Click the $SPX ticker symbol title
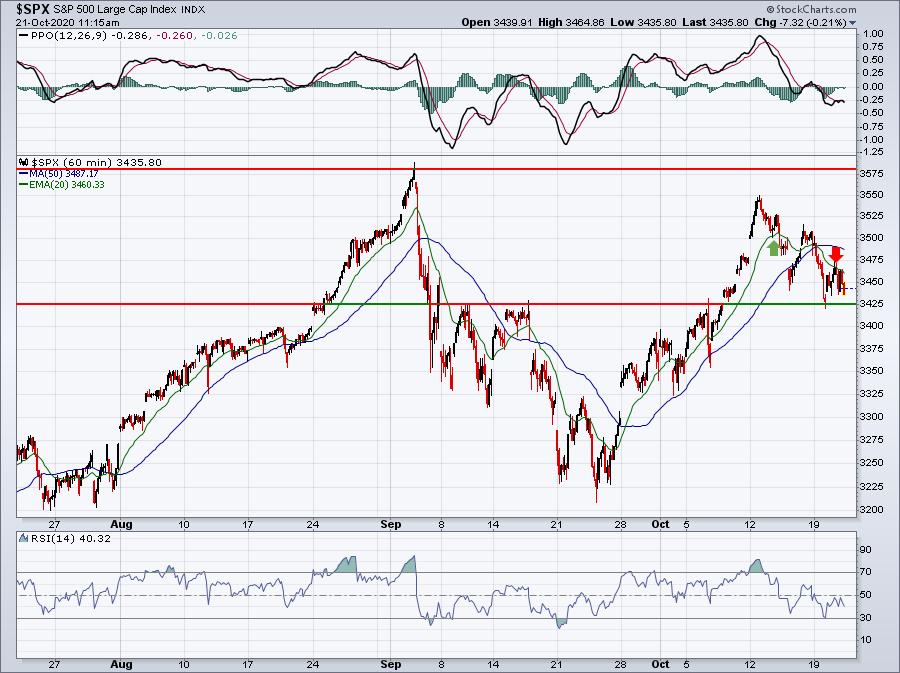900x673 pixels. point(32,9)
